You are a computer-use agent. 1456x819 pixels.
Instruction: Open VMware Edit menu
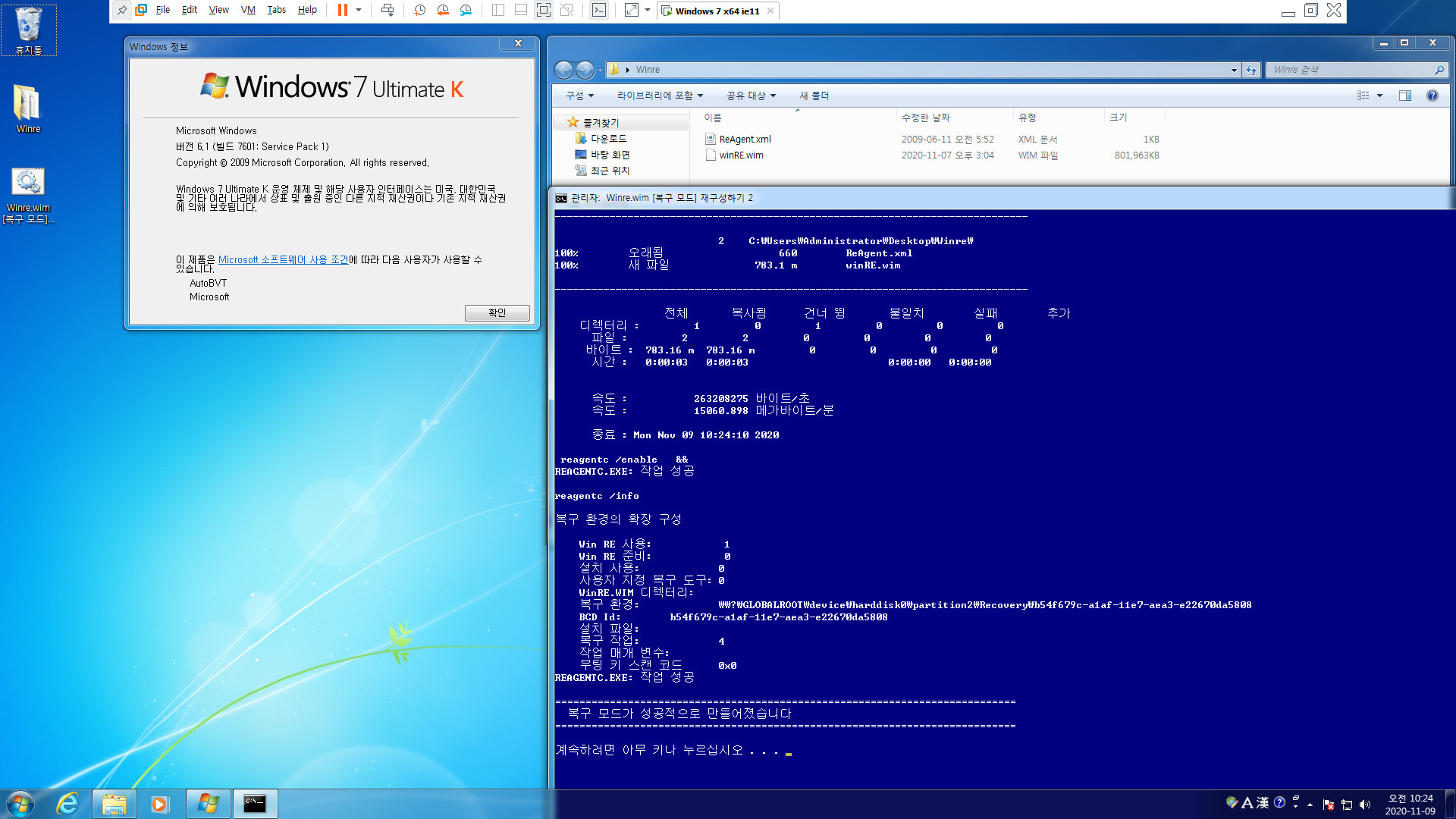tap(190, 11)
